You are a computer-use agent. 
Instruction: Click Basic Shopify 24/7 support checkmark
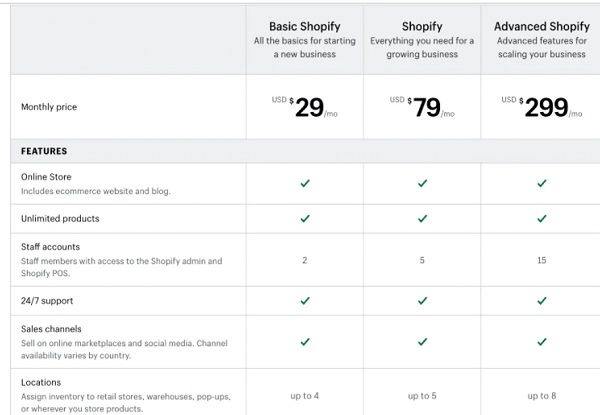click(x=305, y=301)
